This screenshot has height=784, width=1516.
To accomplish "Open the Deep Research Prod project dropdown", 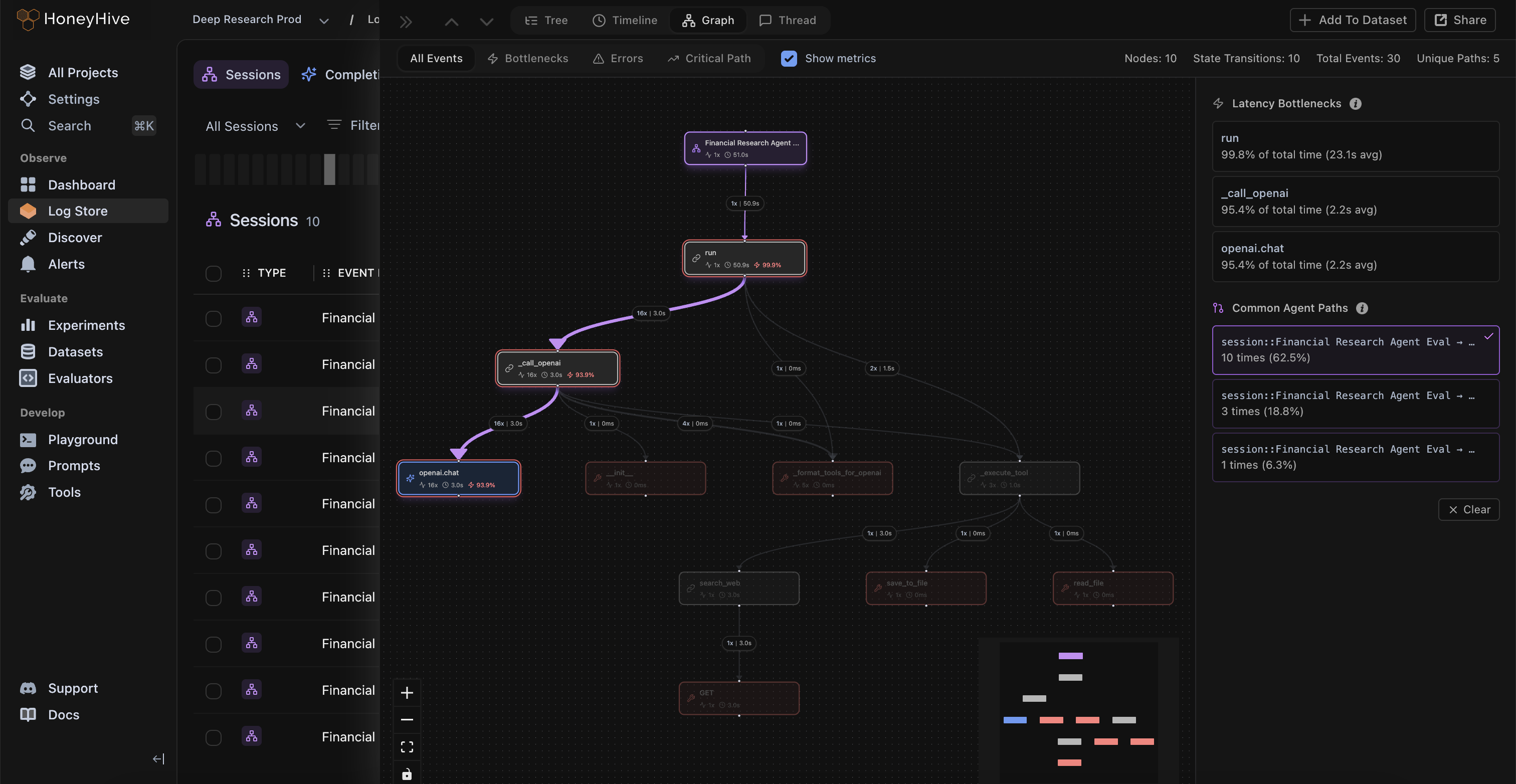I will point(260,20).
